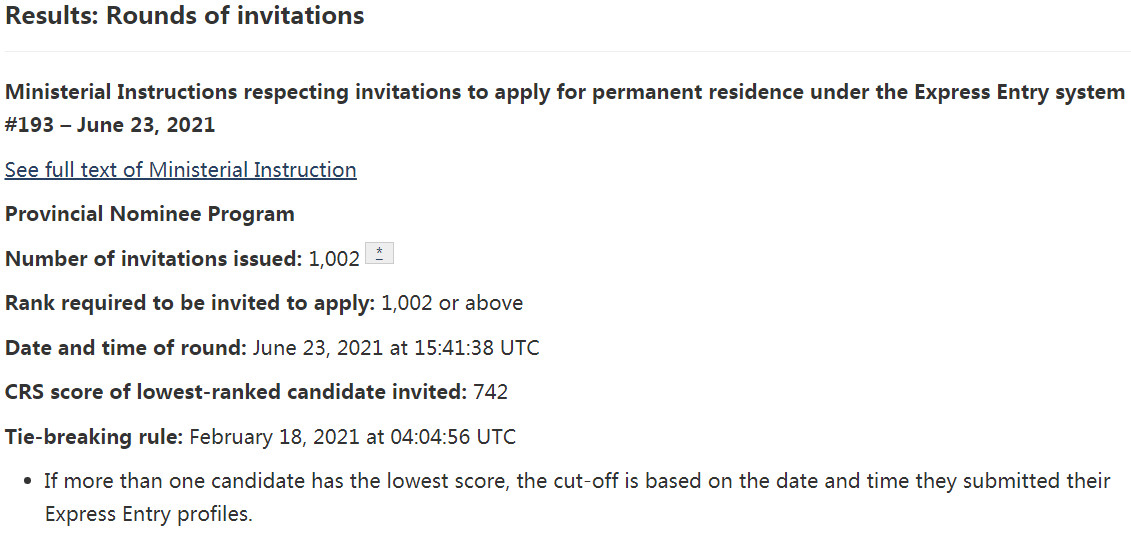Click the 'Number of invitations issued' label

(x=153, y=259)
